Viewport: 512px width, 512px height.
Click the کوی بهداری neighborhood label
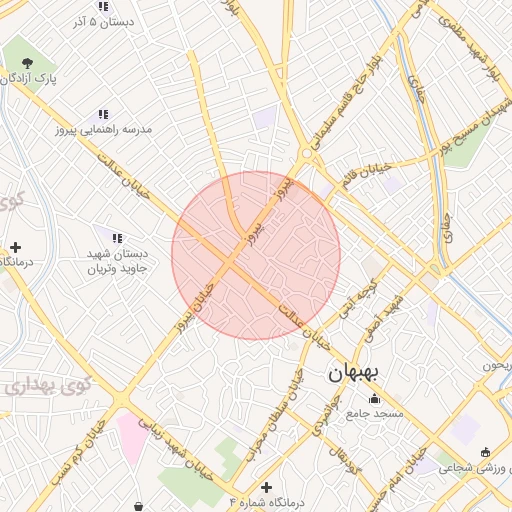[48, 386]
